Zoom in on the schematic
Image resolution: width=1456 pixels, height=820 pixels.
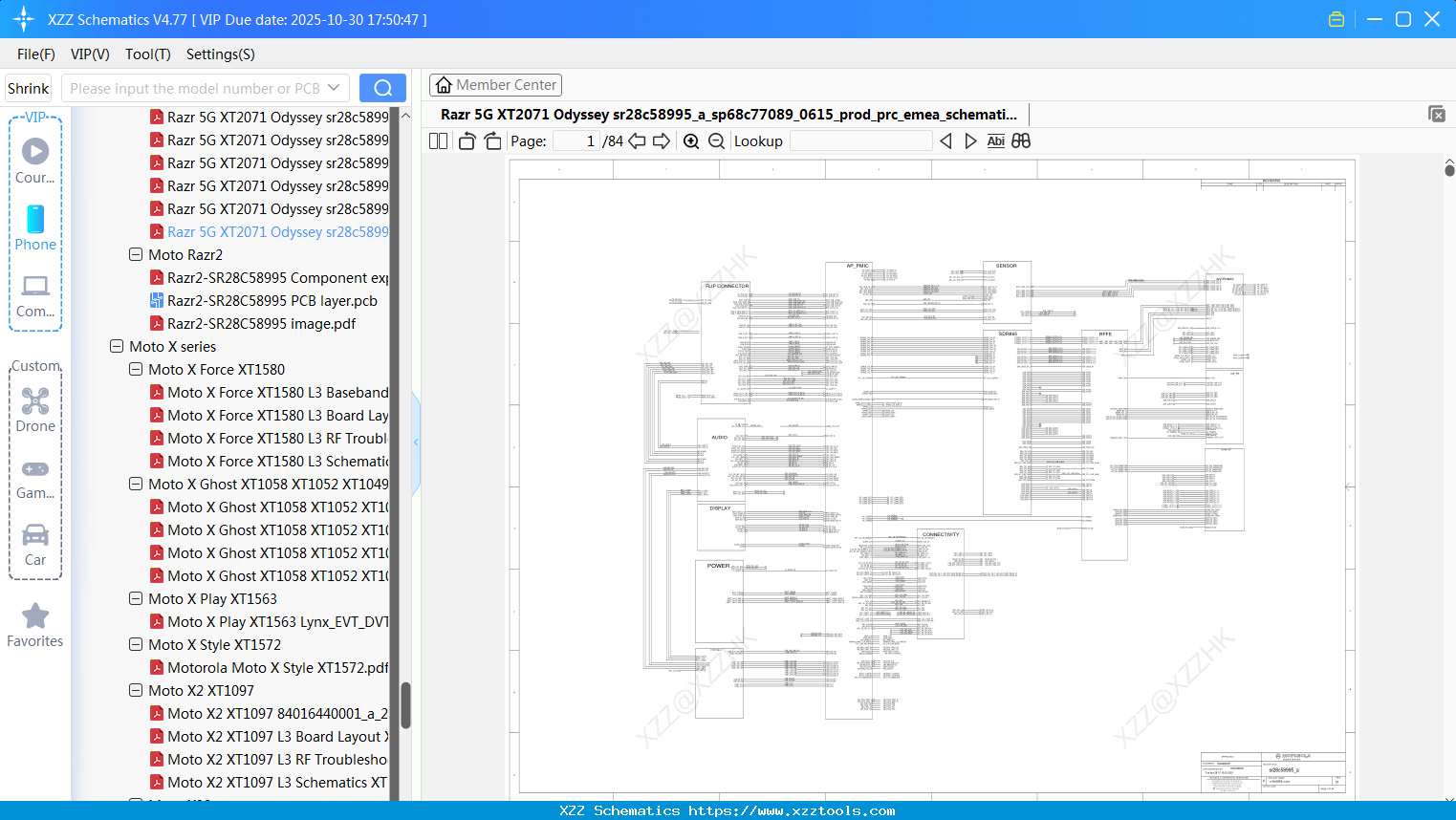coord(691,141)
